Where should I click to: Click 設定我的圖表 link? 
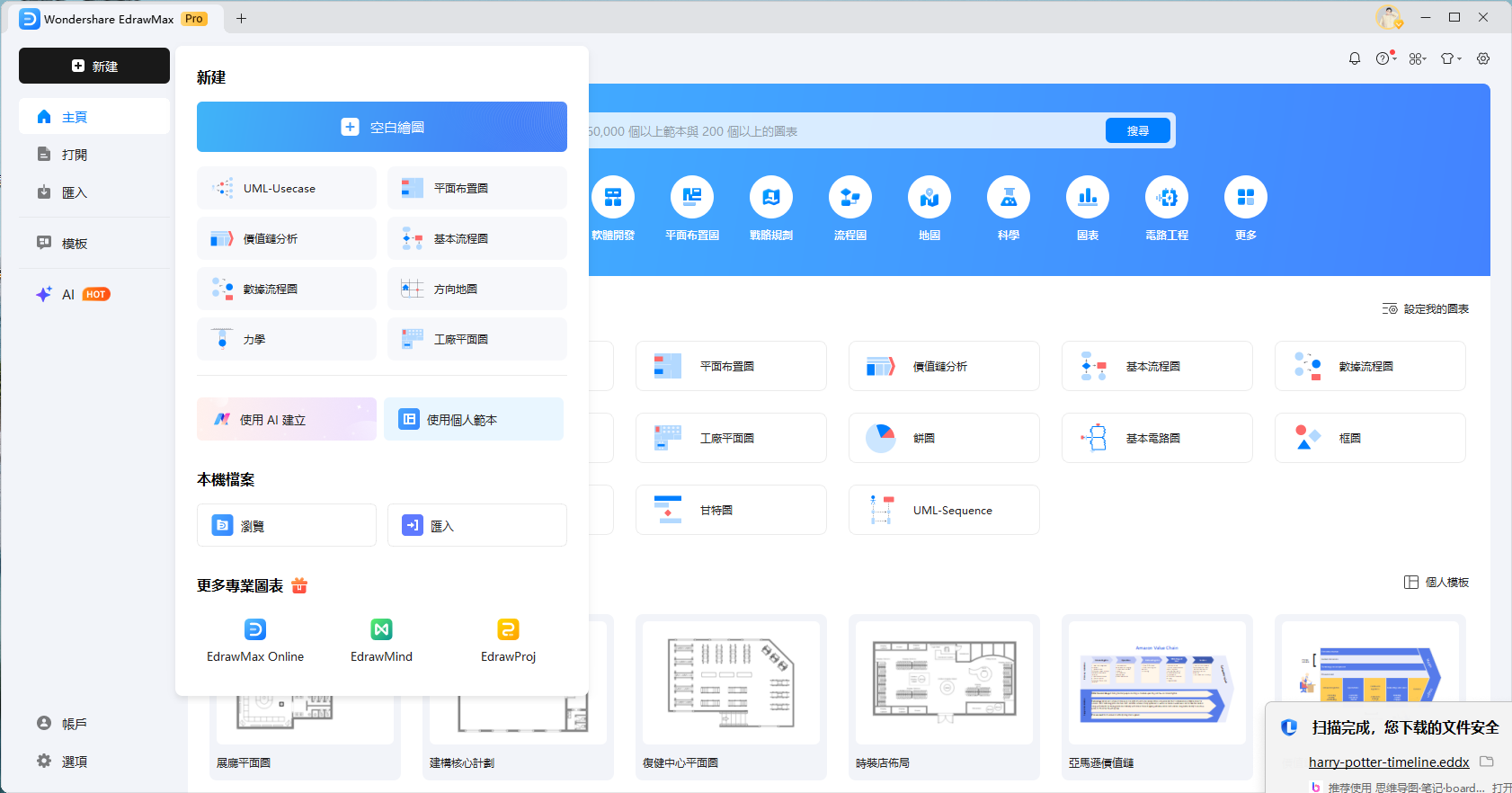coord(1426,308)
